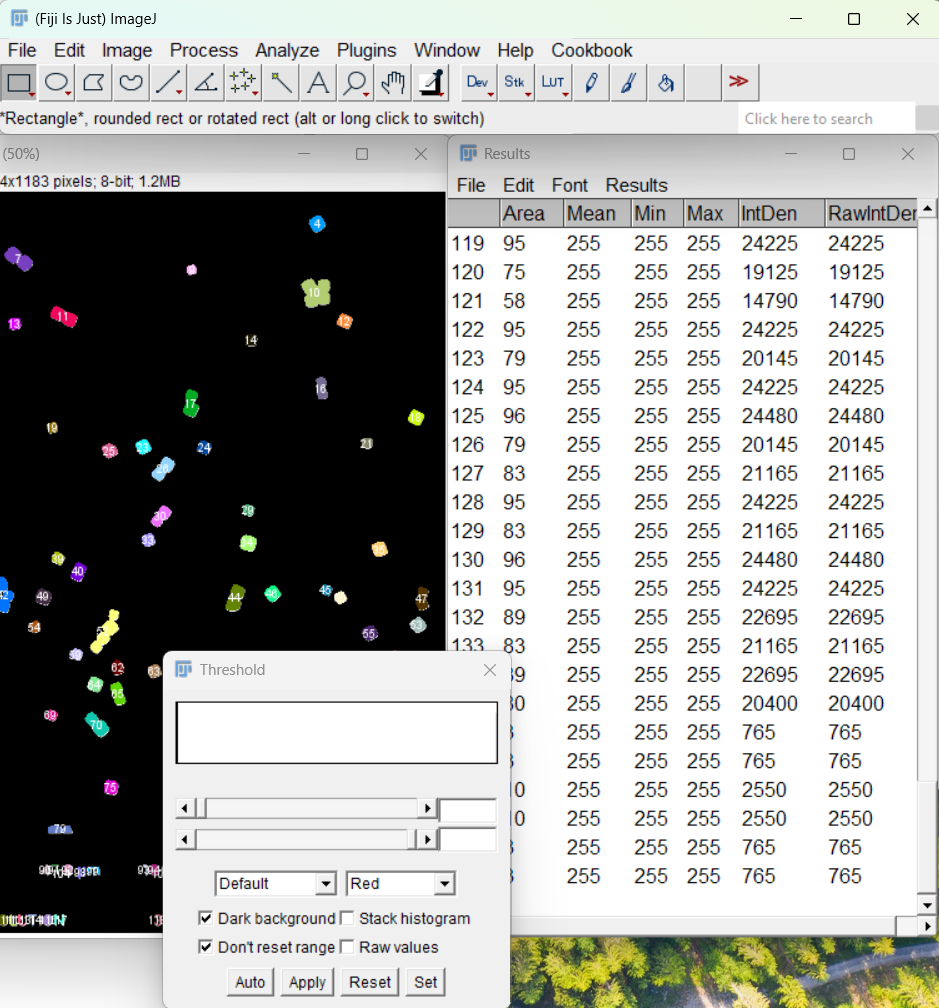Select the Paintbrush tool
939x1008 pixels.
[628, 83]
